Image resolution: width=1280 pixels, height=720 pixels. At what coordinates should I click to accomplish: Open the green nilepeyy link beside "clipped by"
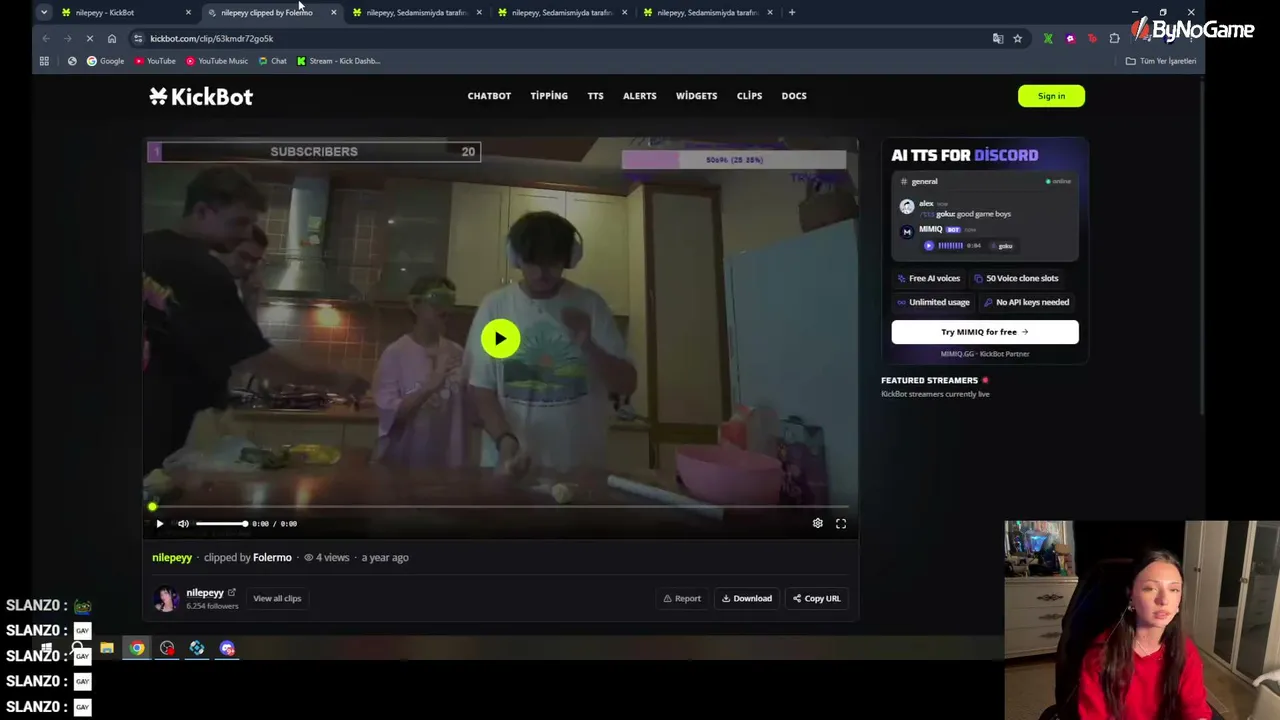(172, 557)
